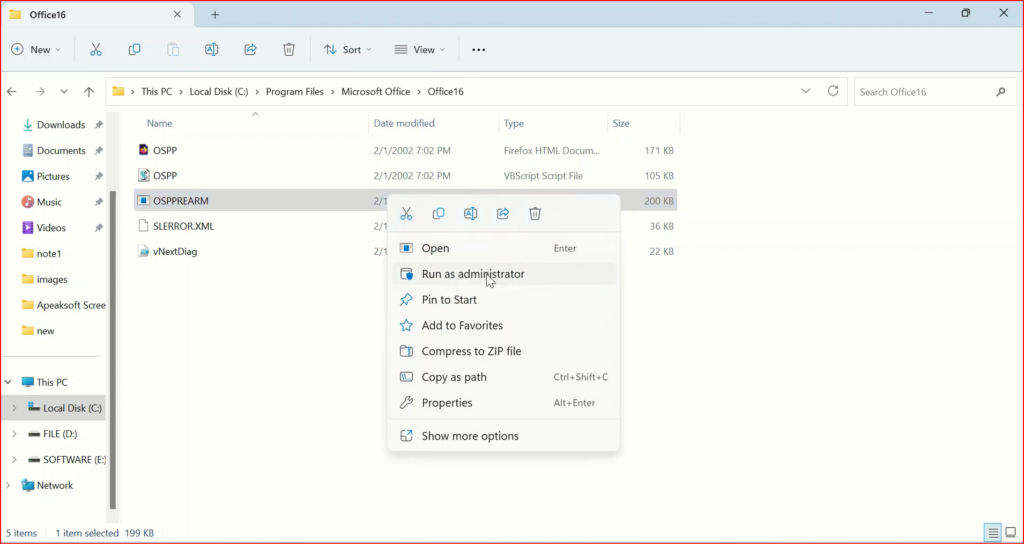Select Compress to ZIP file
The width and height of the screenshot is (1024, 544).
click(503, 351)
